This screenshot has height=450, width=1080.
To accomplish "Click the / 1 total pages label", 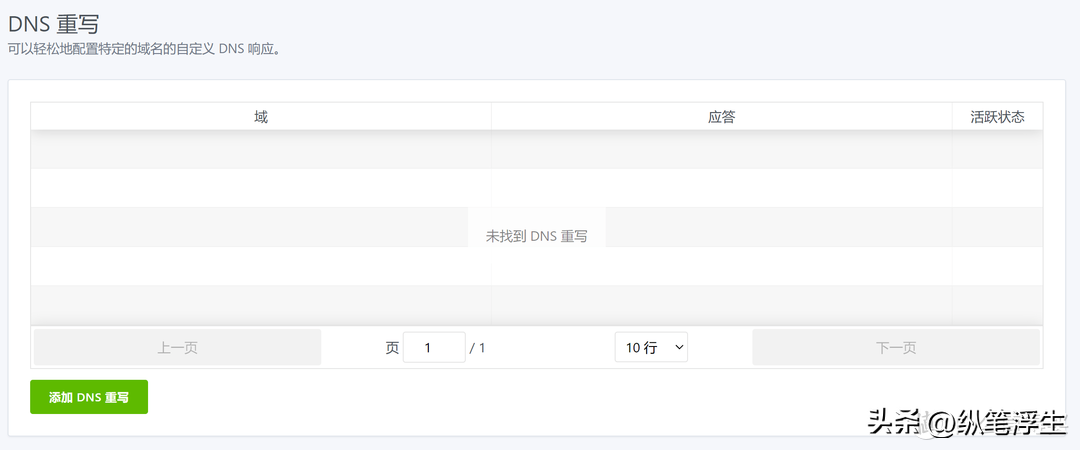I will [477, 348].
